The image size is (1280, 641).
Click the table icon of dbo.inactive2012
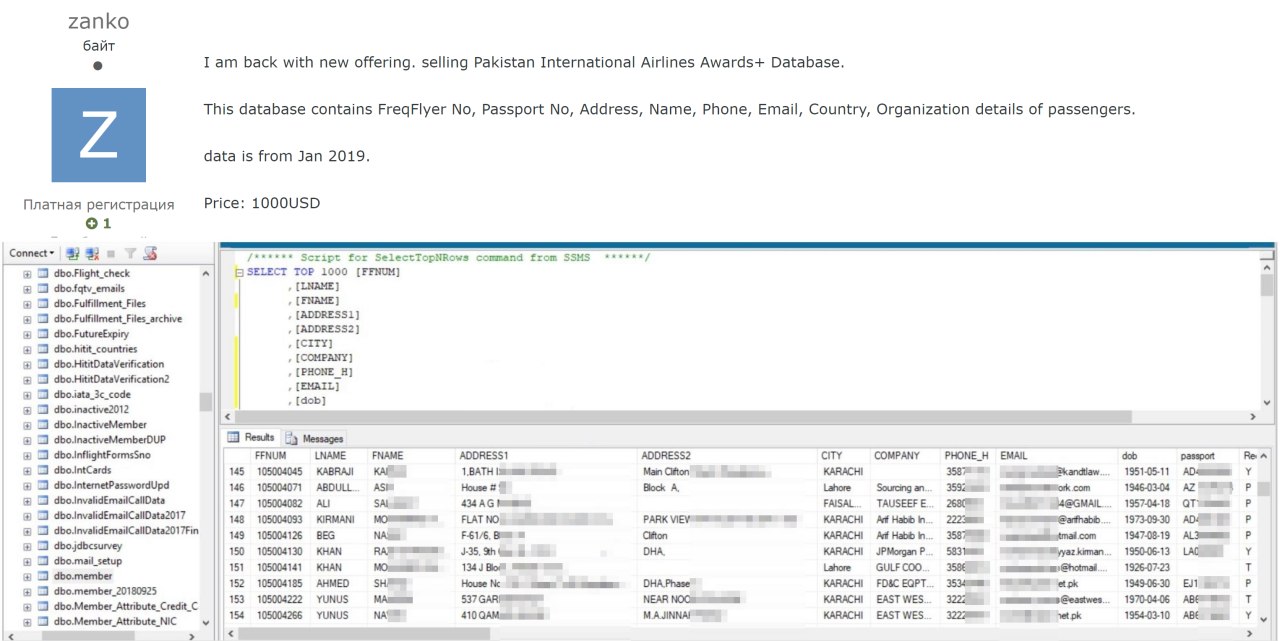click(x=43, y=410)
